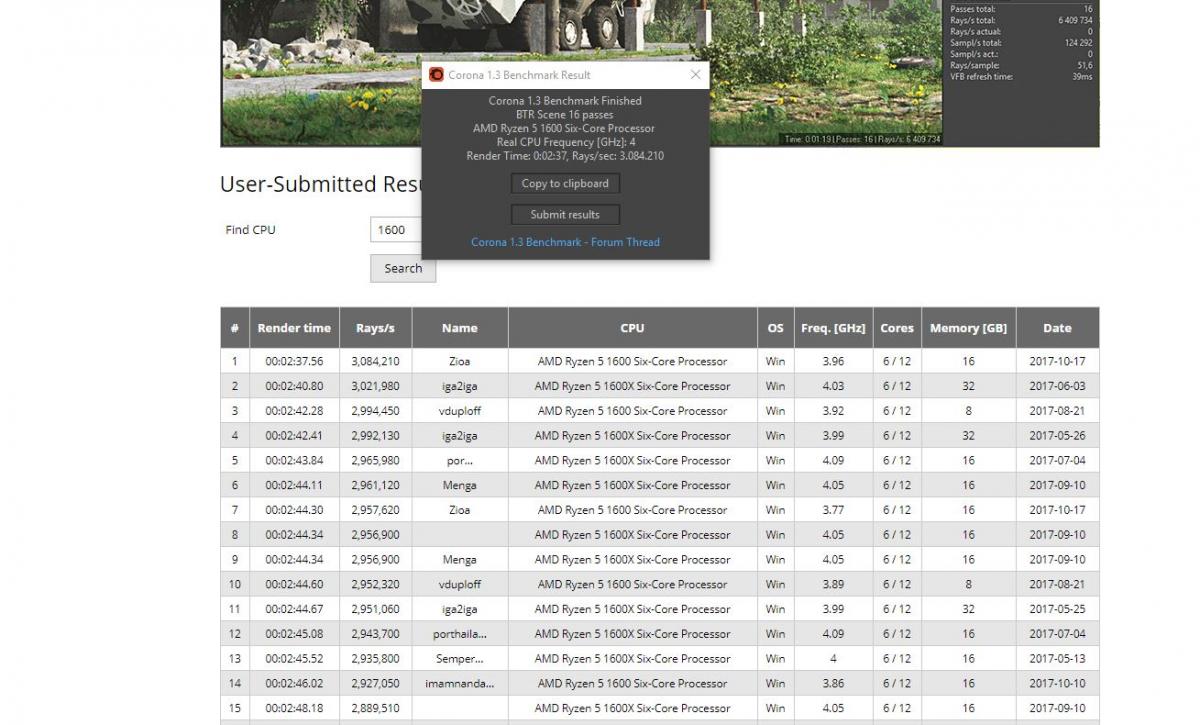This screenshot has height=725, width=1200.
Task: Click Menga name in row 9
Action: click(460, 560)
